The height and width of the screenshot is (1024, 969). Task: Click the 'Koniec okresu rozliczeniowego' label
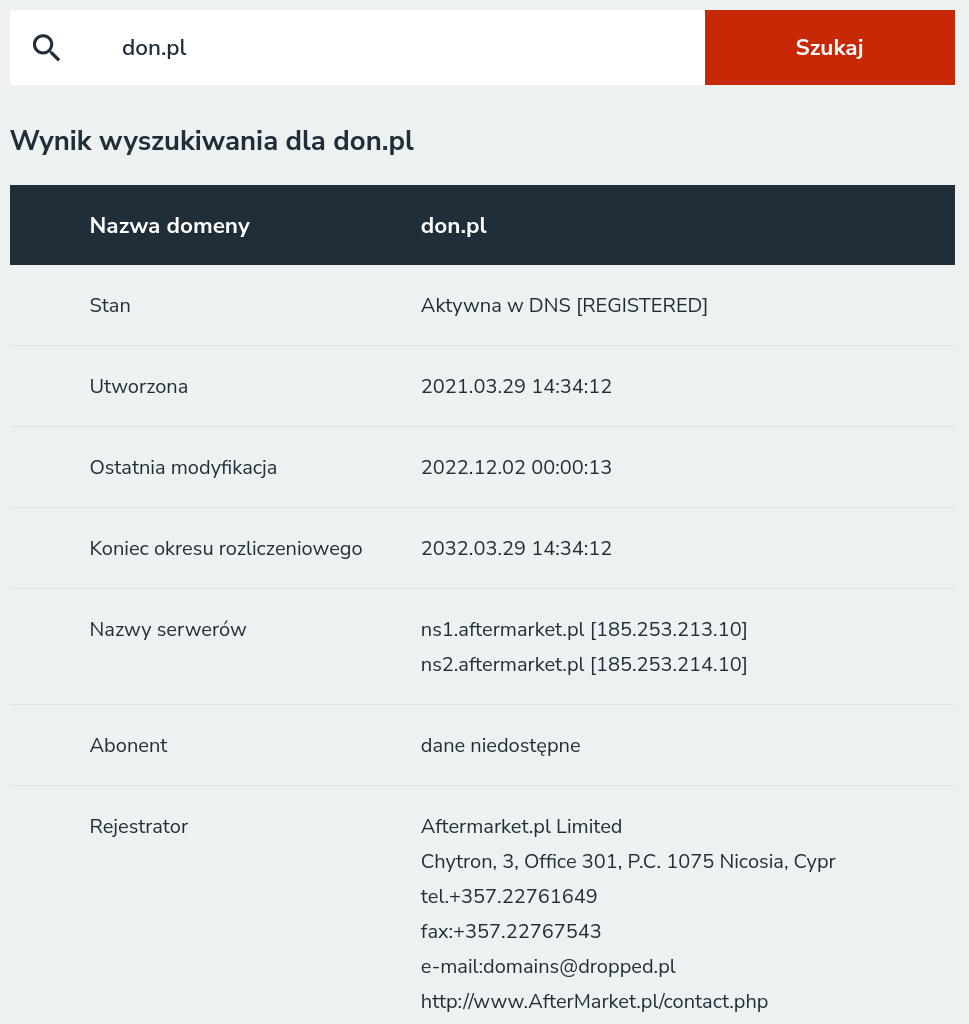click(226, 548)
